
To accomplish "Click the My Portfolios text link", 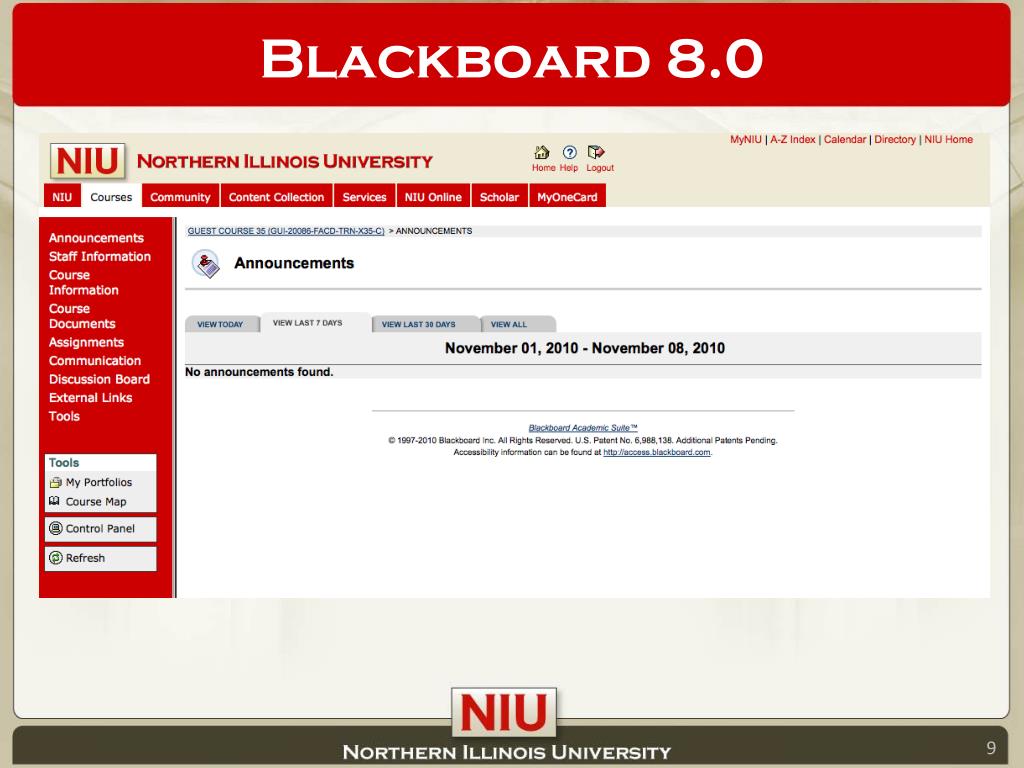I will click(99, 482).
